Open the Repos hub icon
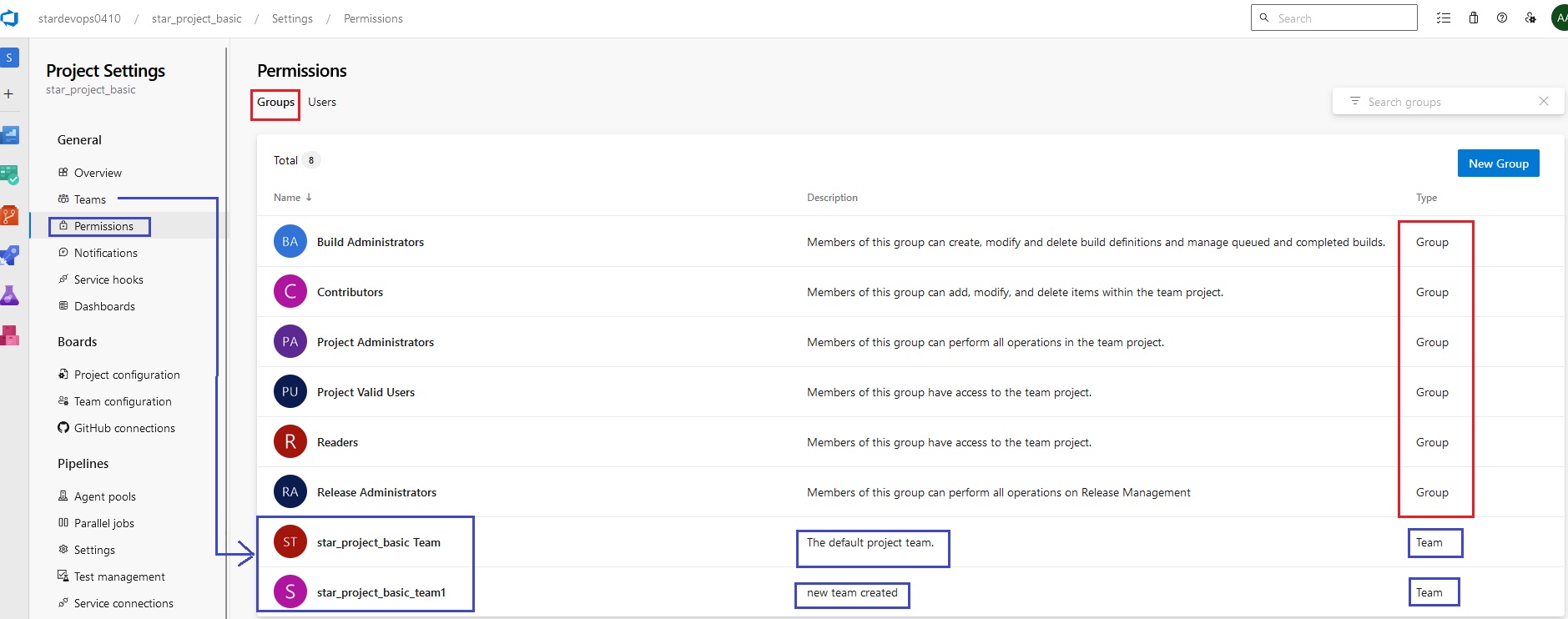The height and width of the screenshot is (619, 1568). click(9, 216)
